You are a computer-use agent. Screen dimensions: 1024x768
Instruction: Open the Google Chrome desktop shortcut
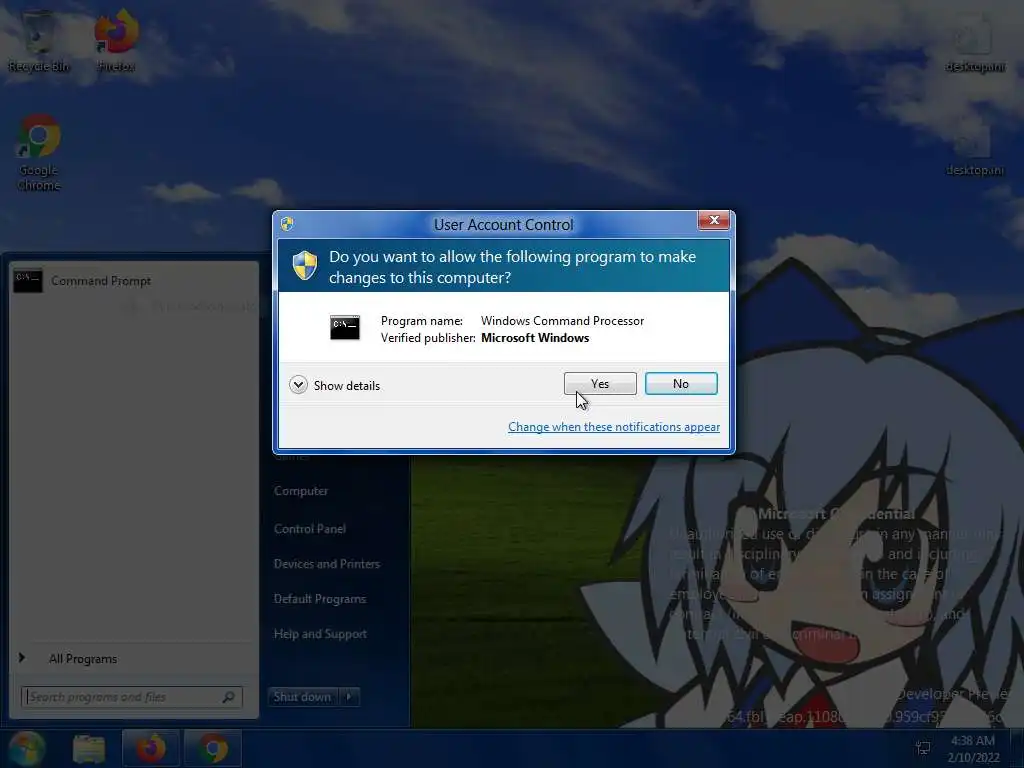(x=39, y=153)
